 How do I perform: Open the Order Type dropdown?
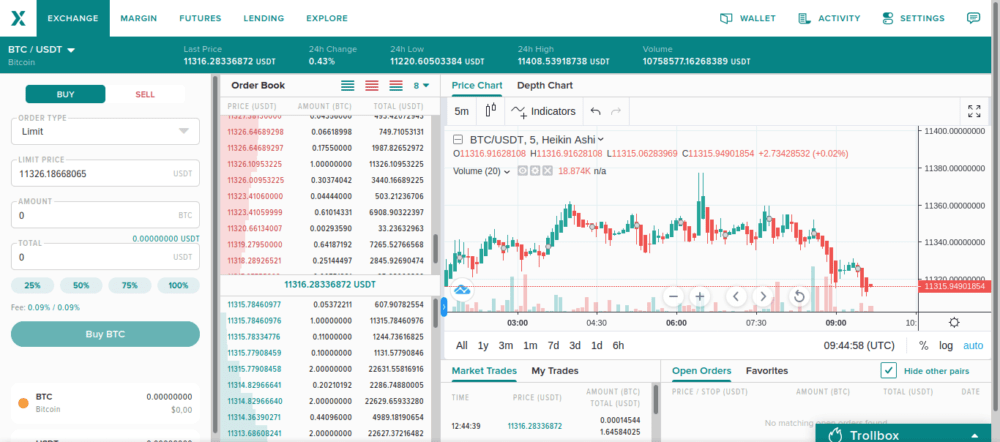(x=105, y=131)
